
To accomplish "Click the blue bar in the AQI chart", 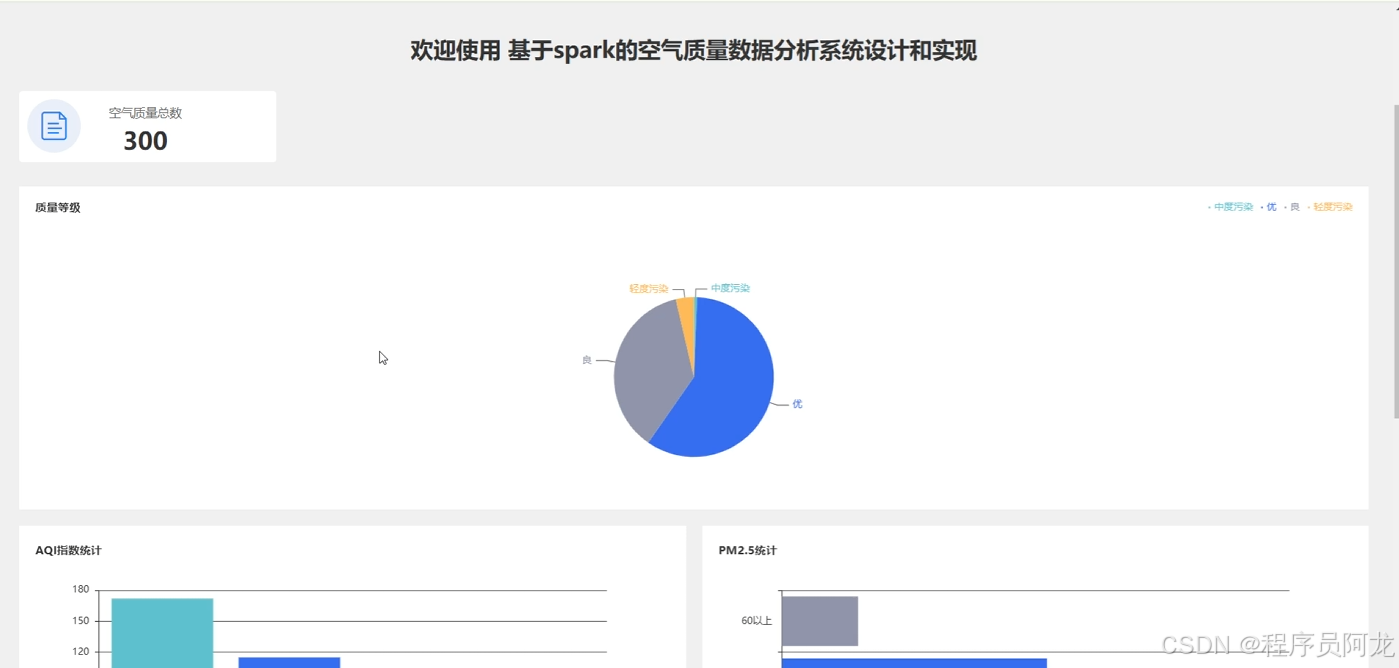I will 289,662.
